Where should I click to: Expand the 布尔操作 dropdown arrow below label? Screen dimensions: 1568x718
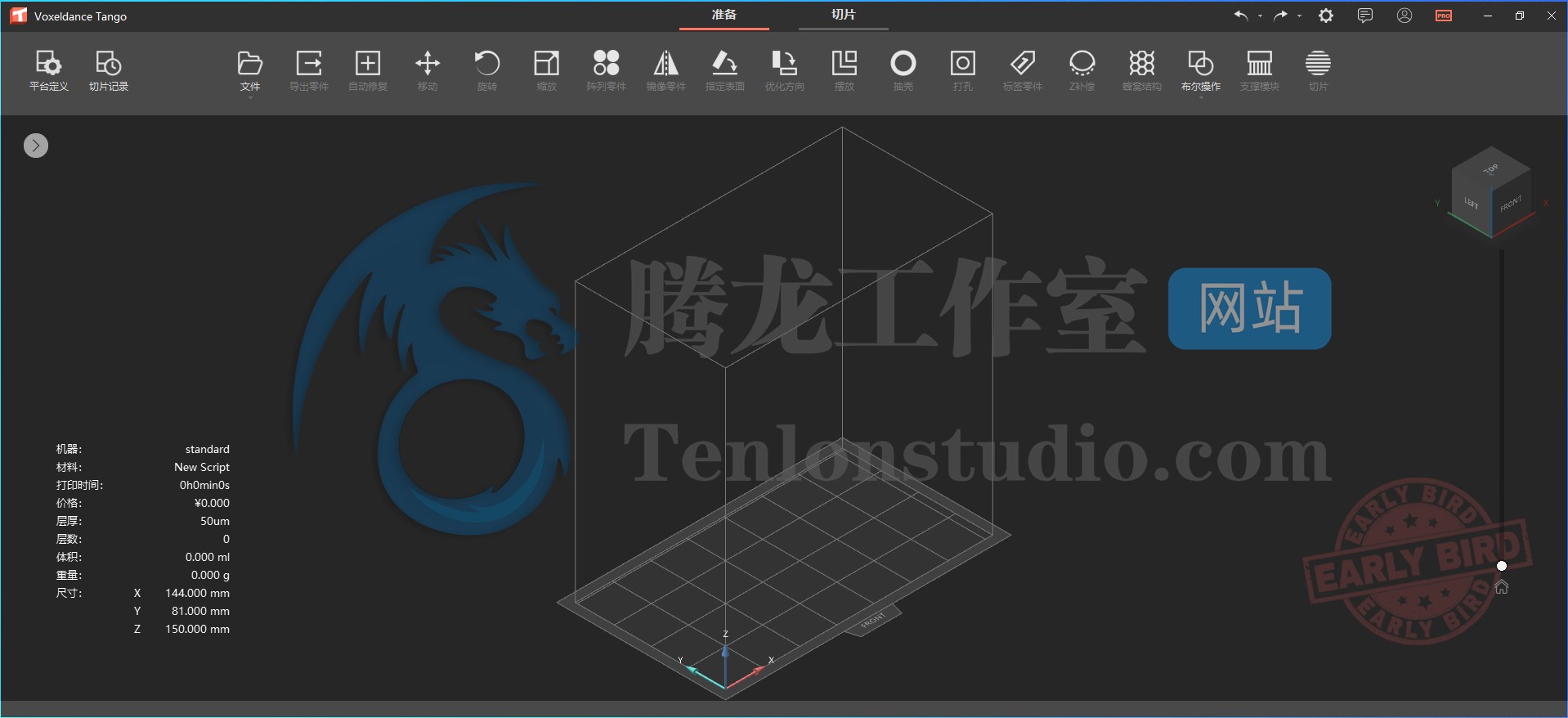point(1201,97)
